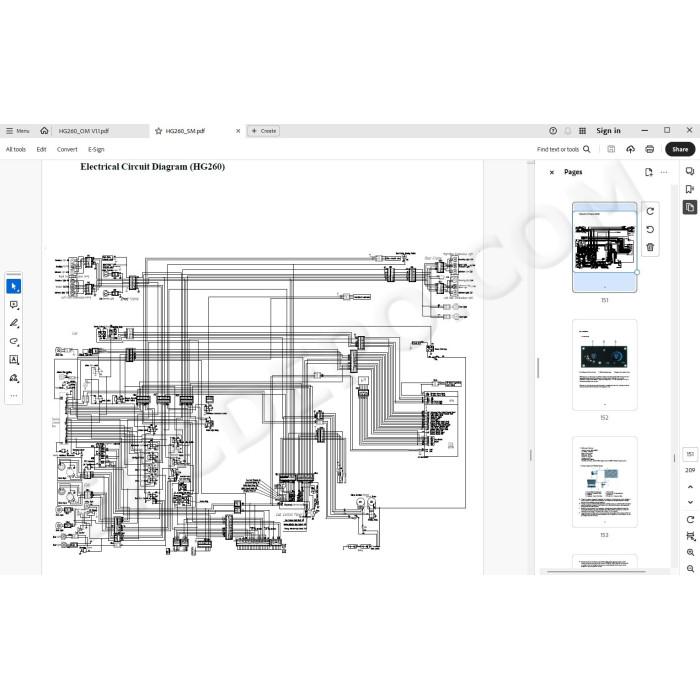Choose the add comment tool

click(13, 304)
